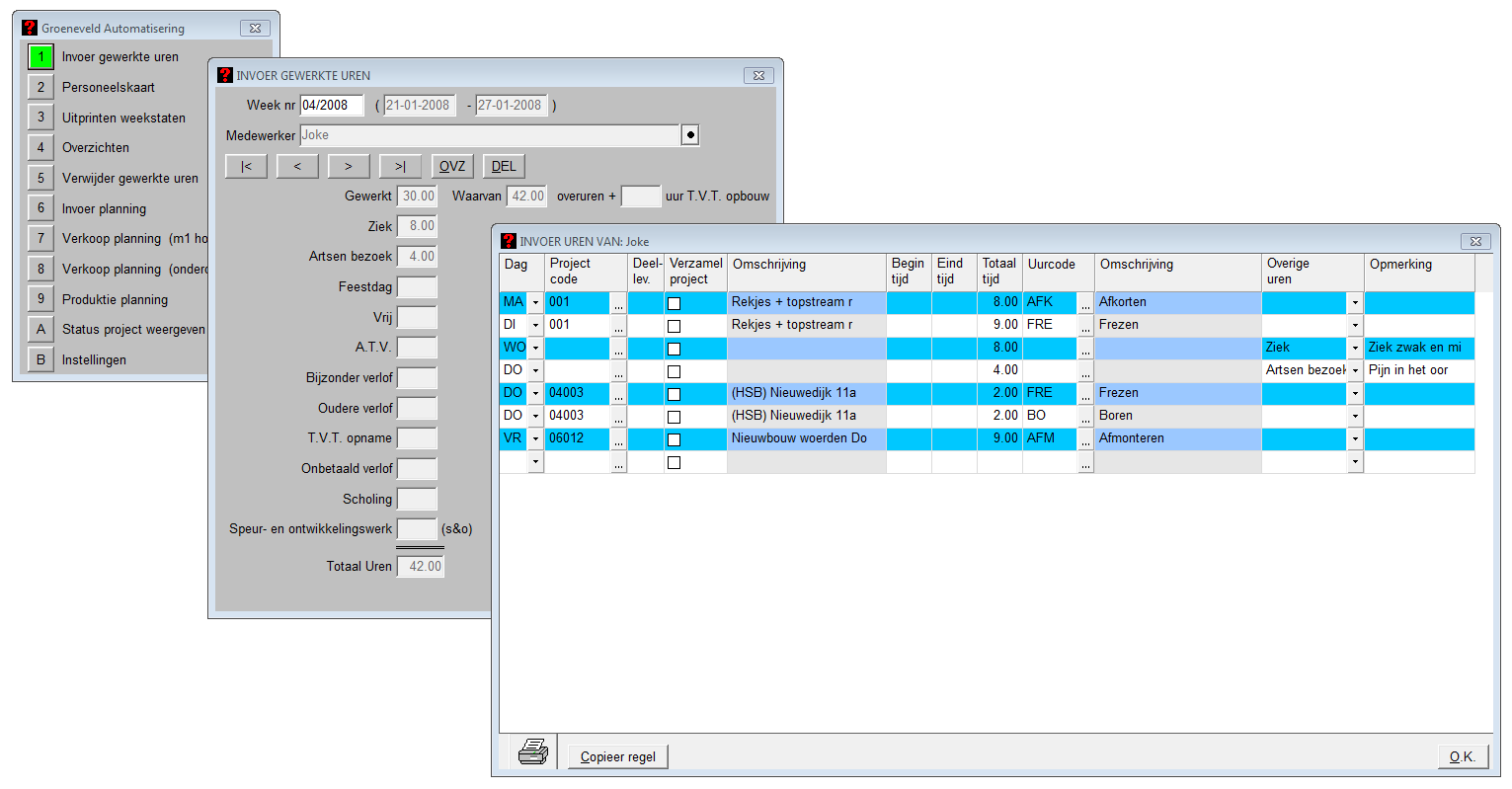
Task: Check Verzamel project box in the MA row
Action: click(674, 303)
